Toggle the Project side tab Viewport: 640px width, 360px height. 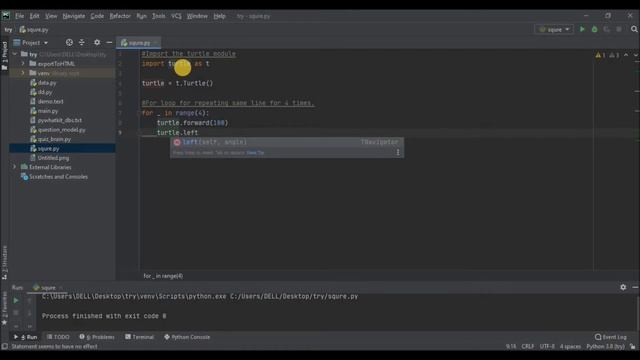pyautogui.click(x=4, y=56)
